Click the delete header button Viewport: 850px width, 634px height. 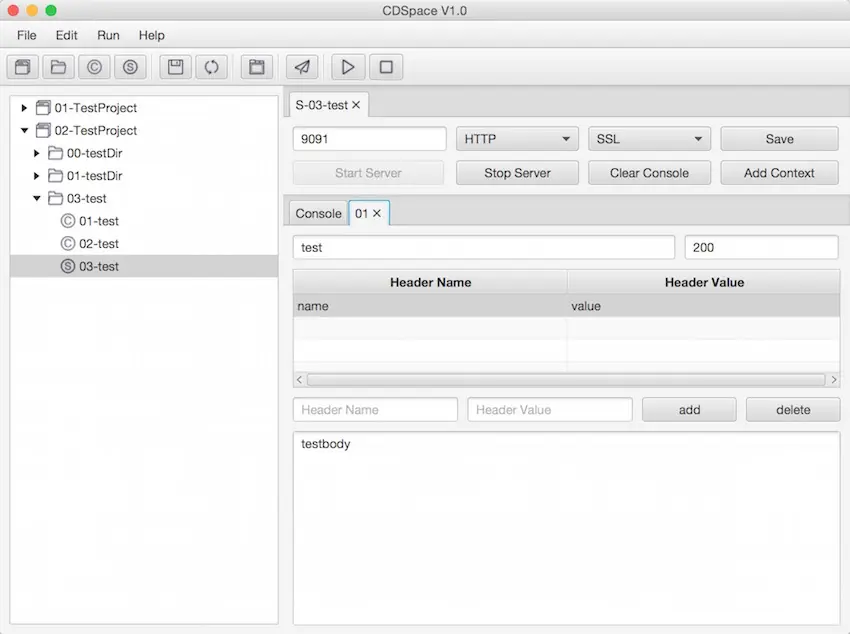pyautogui.click(x=793, y=410)
